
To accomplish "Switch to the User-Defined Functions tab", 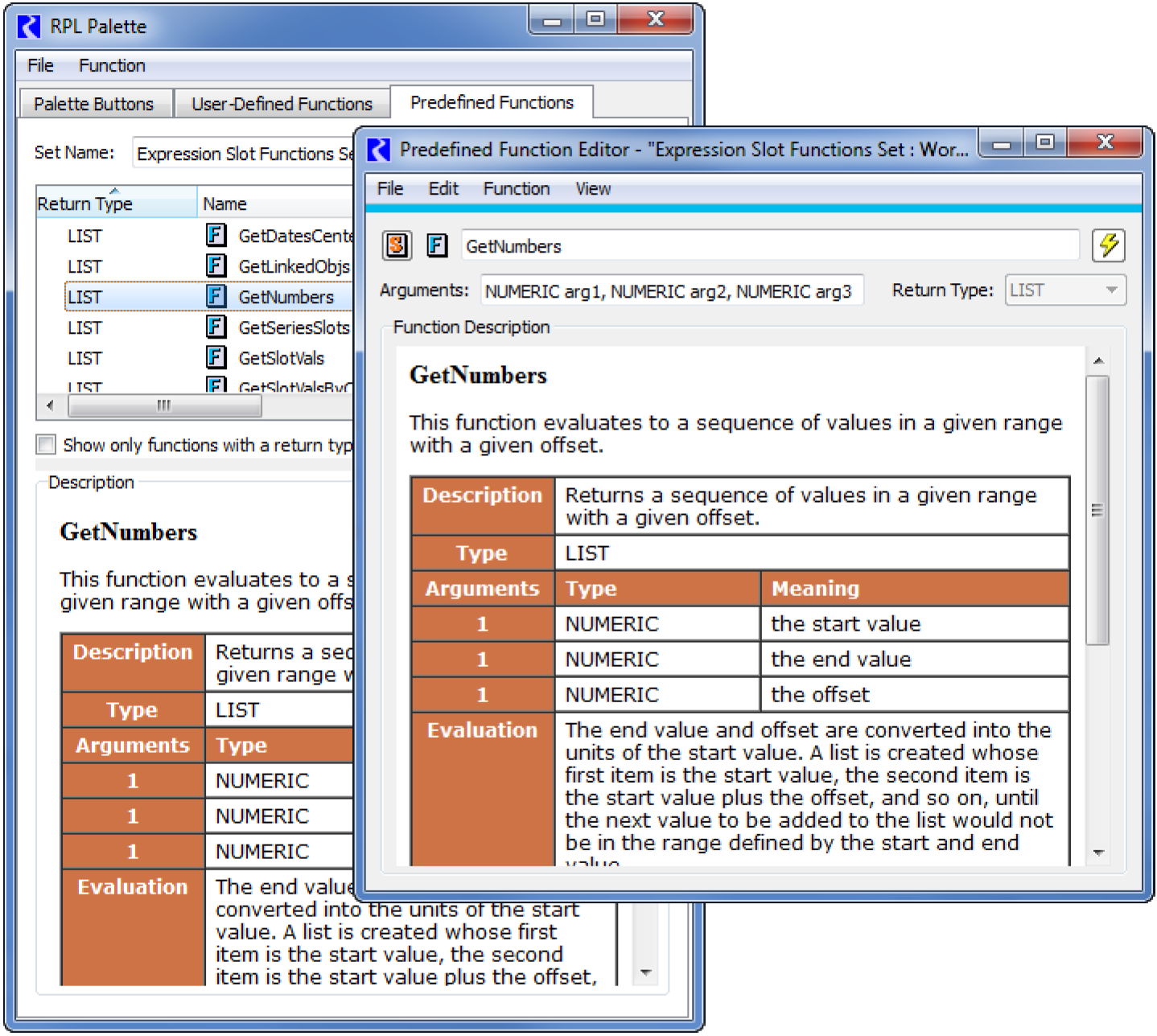I will pyautogui.click(x=282, y=105).
